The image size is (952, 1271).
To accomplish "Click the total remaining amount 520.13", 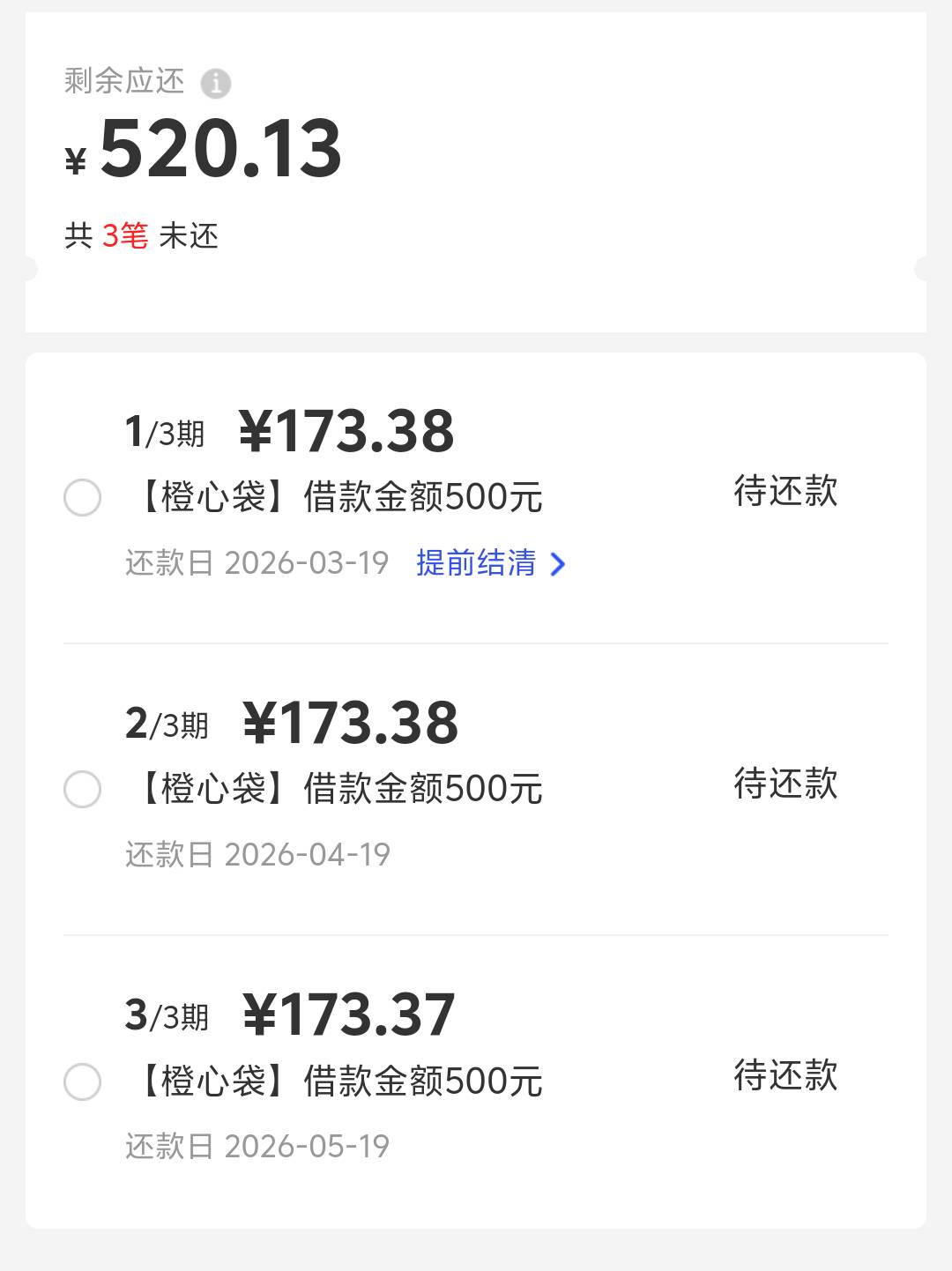I will (220, 149).
